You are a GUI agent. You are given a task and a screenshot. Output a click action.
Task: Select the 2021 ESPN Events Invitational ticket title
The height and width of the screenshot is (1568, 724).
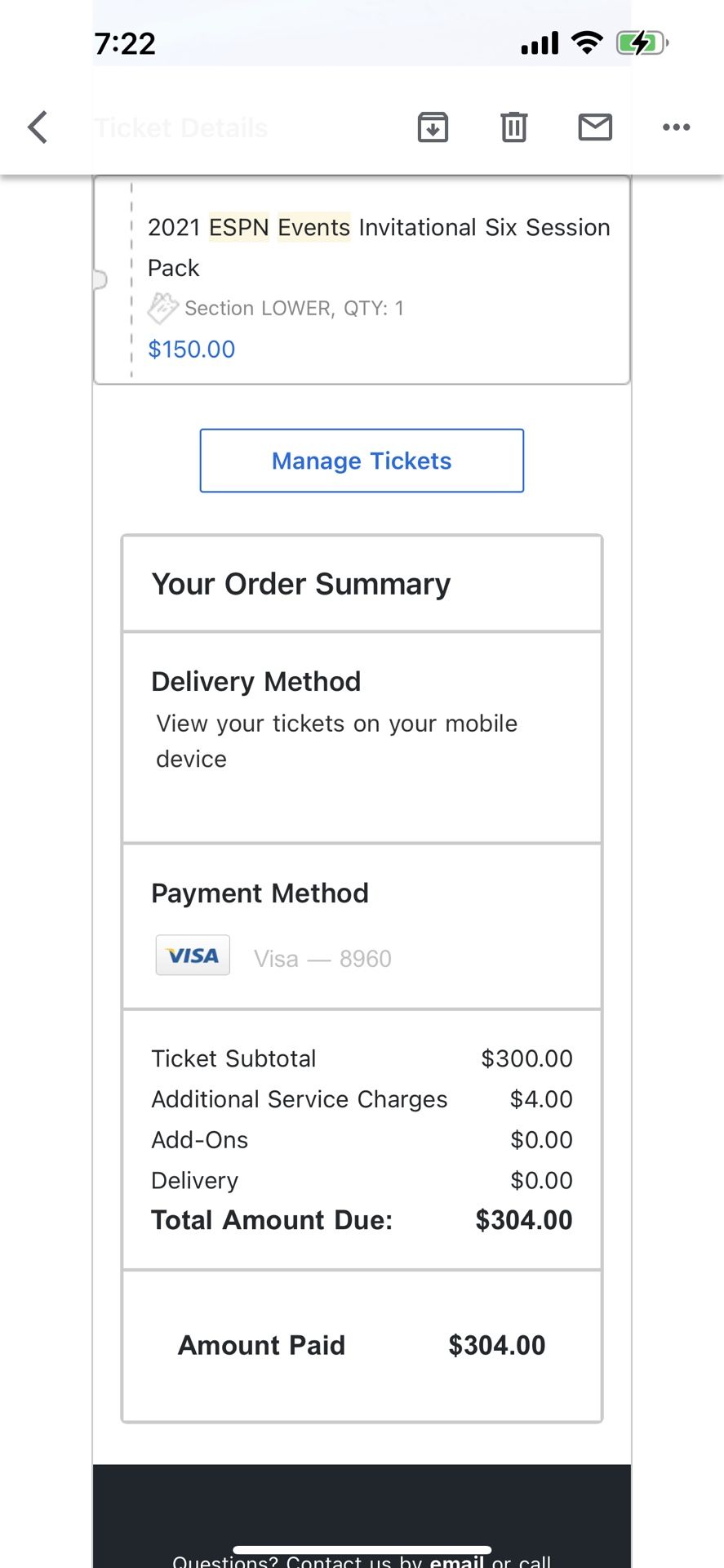click(379, 247)
